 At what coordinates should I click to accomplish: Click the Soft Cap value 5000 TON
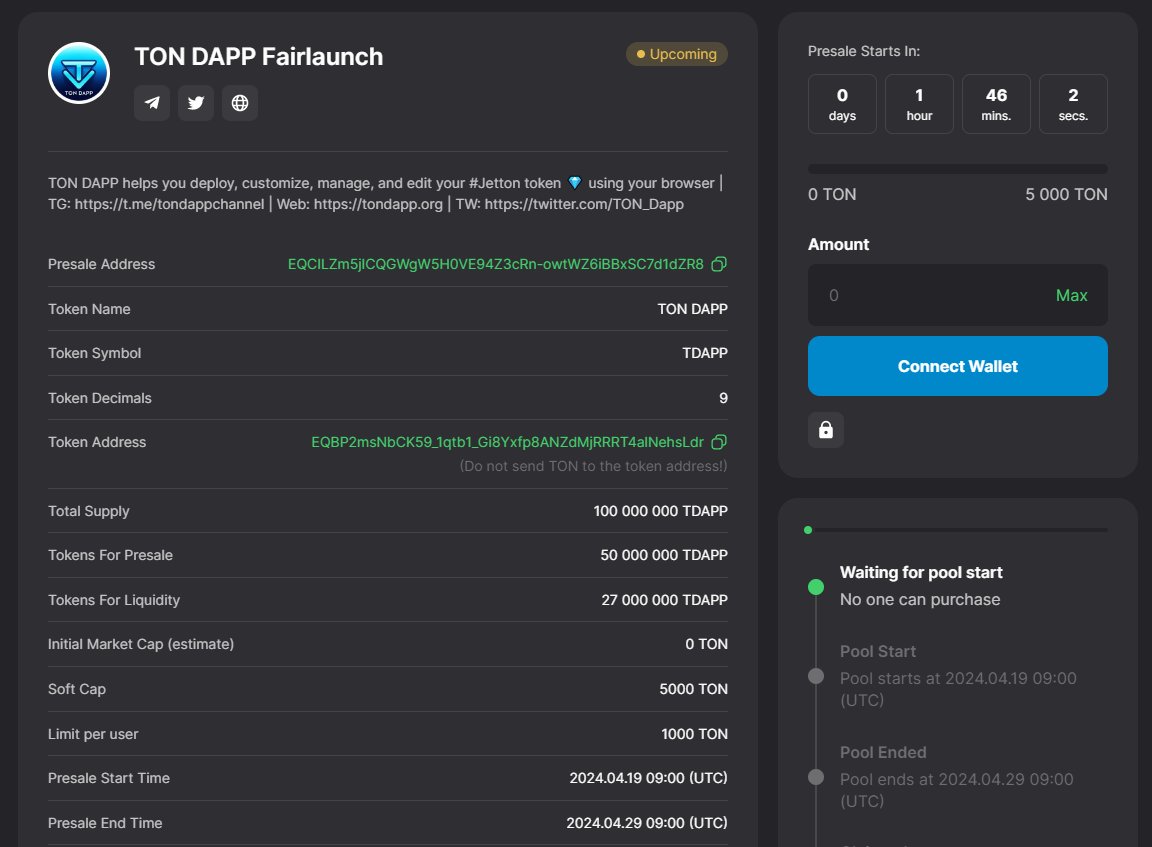694,689
